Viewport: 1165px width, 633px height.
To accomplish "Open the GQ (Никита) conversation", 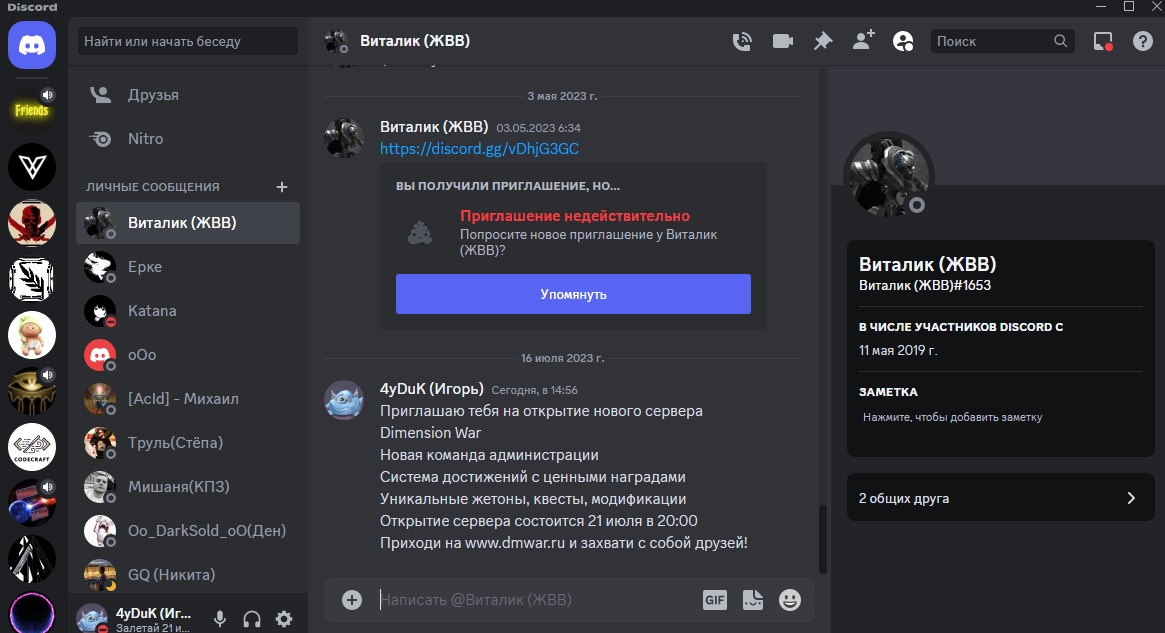I will click(x=188, y=574).
